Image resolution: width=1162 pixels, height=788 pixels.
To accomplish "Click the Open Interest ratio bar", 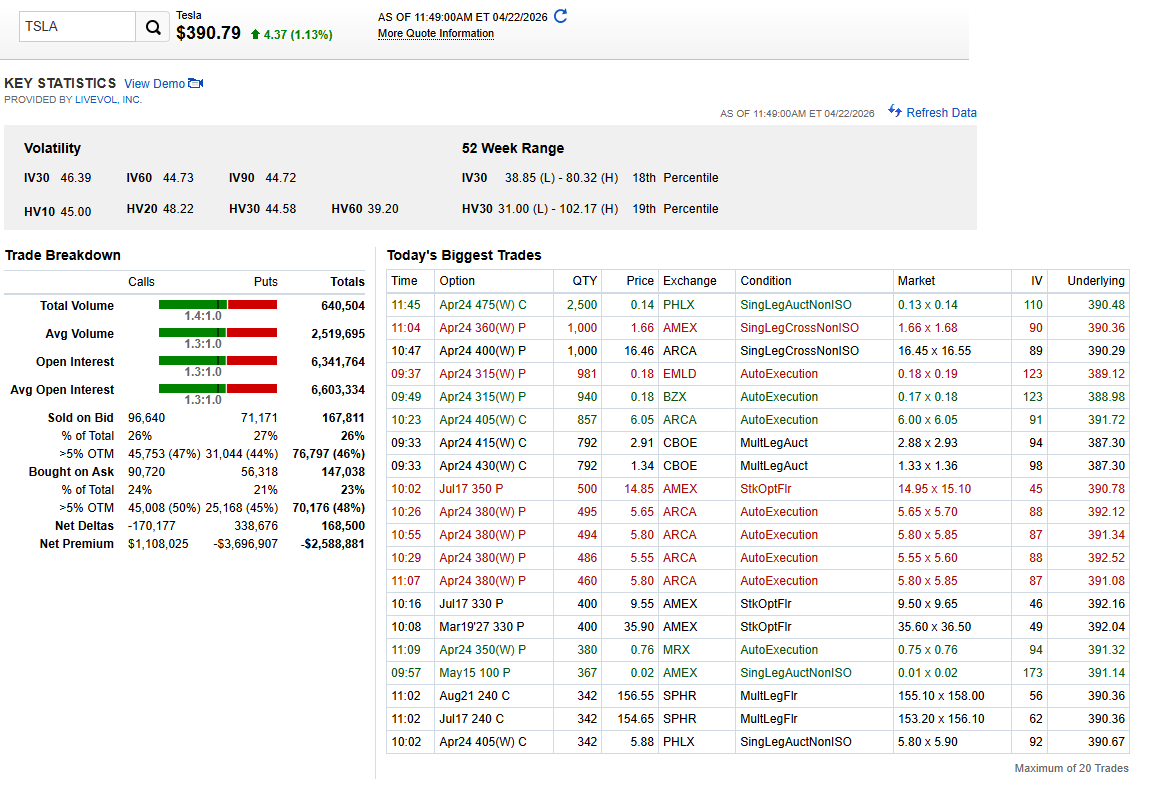I will tap(218, 361).
